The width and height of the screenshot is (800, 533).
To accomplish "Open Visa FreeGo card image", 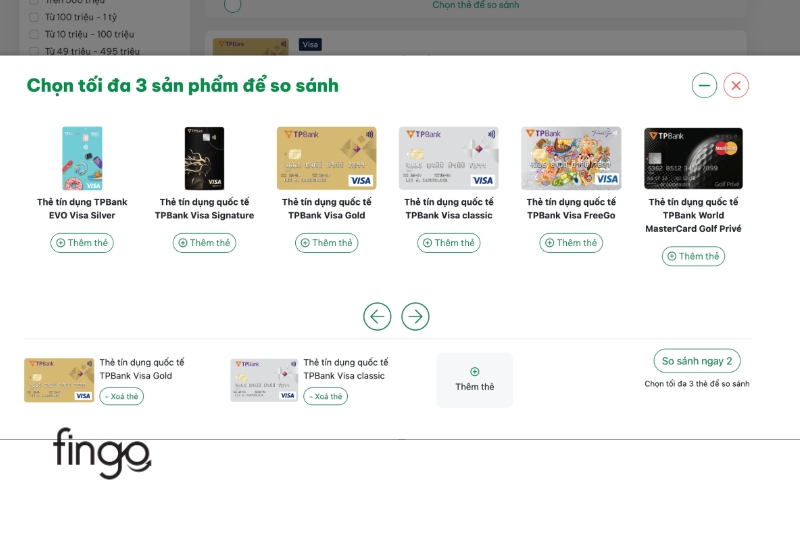I will point(571,158).
